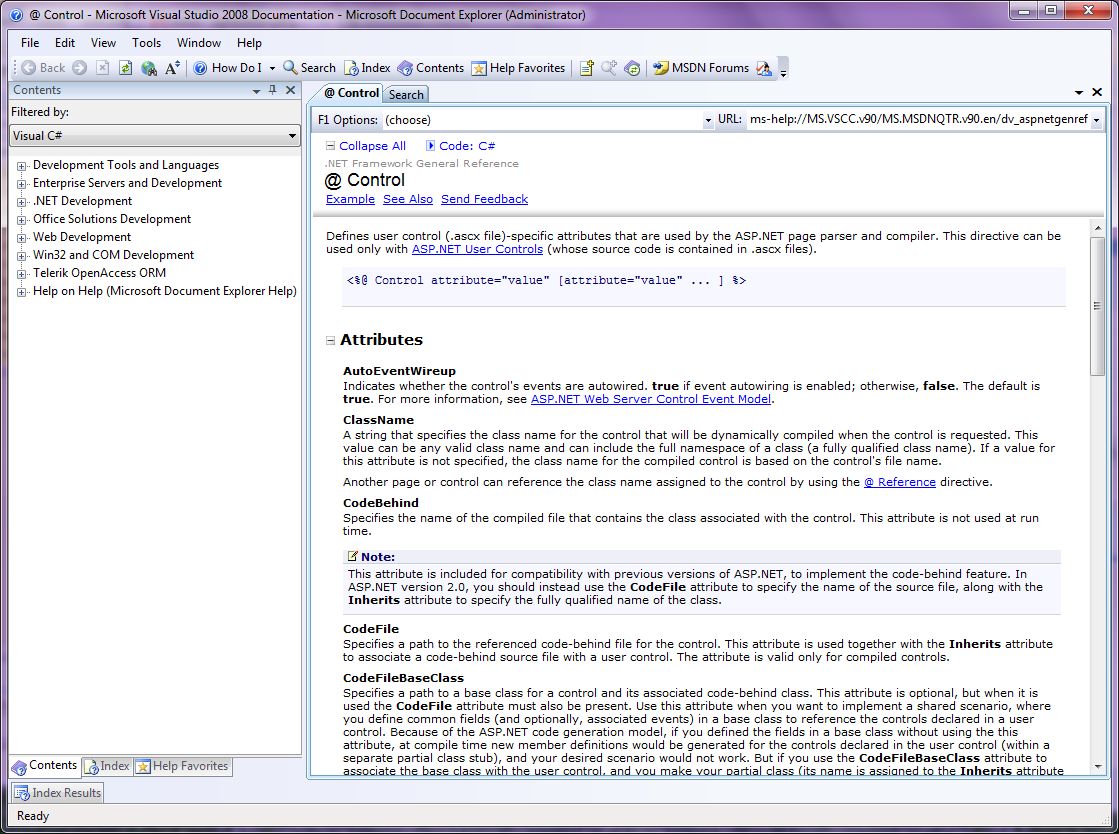The width and height of the screenshot is (1119, 834).
Task: Open the Filtered by Visual C# dropdown
Action: [155, 136]
